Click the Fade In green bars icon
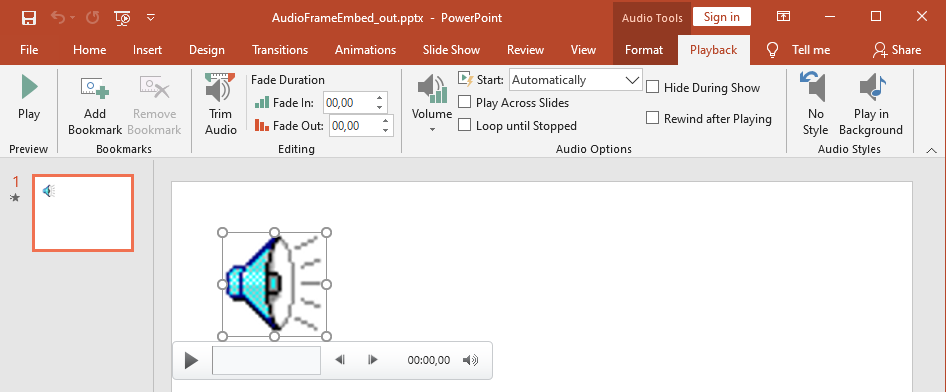 (261, 103)
